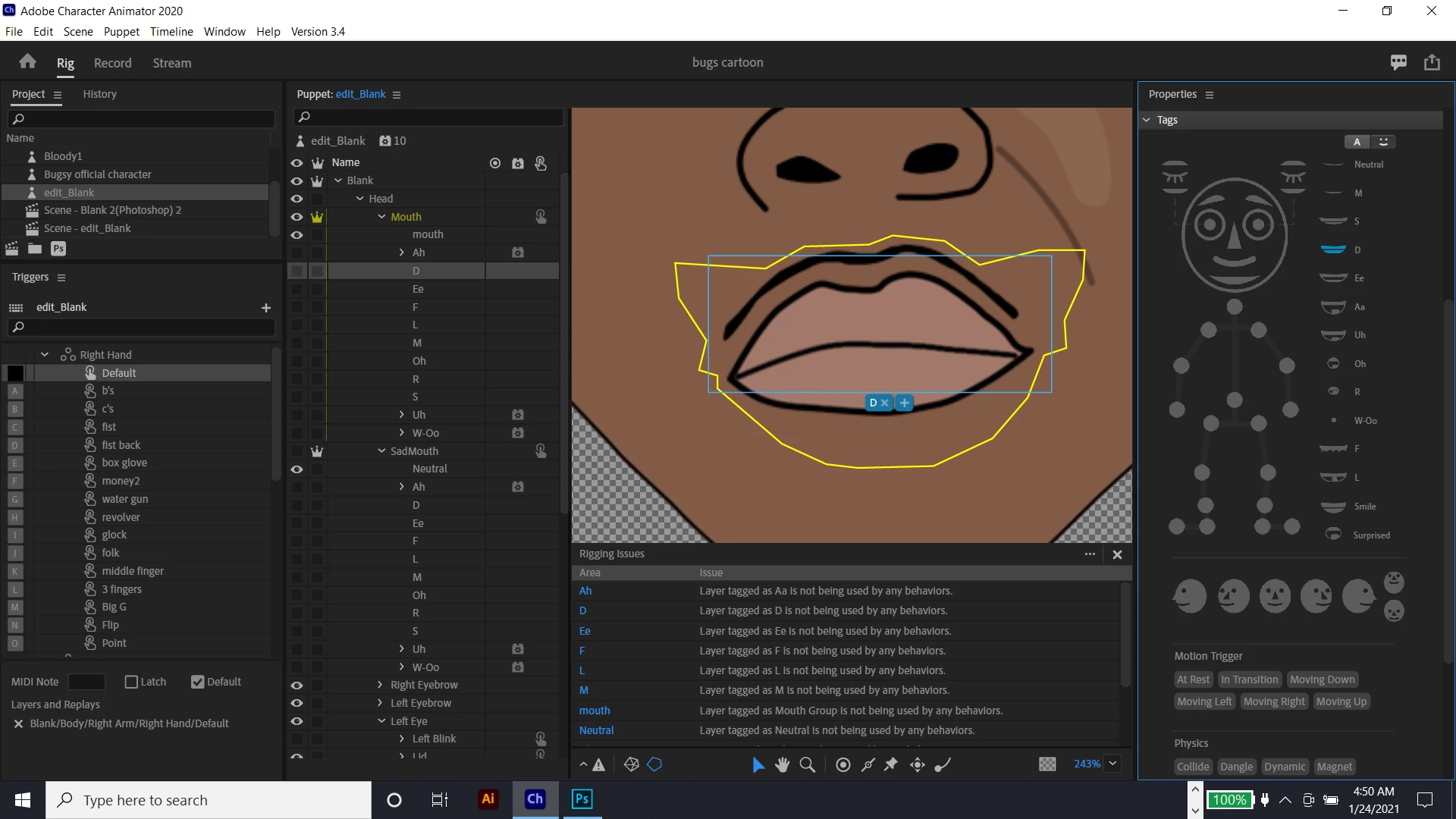
Task: Switch to the Record workspace tab
Action: click(112, 63)
